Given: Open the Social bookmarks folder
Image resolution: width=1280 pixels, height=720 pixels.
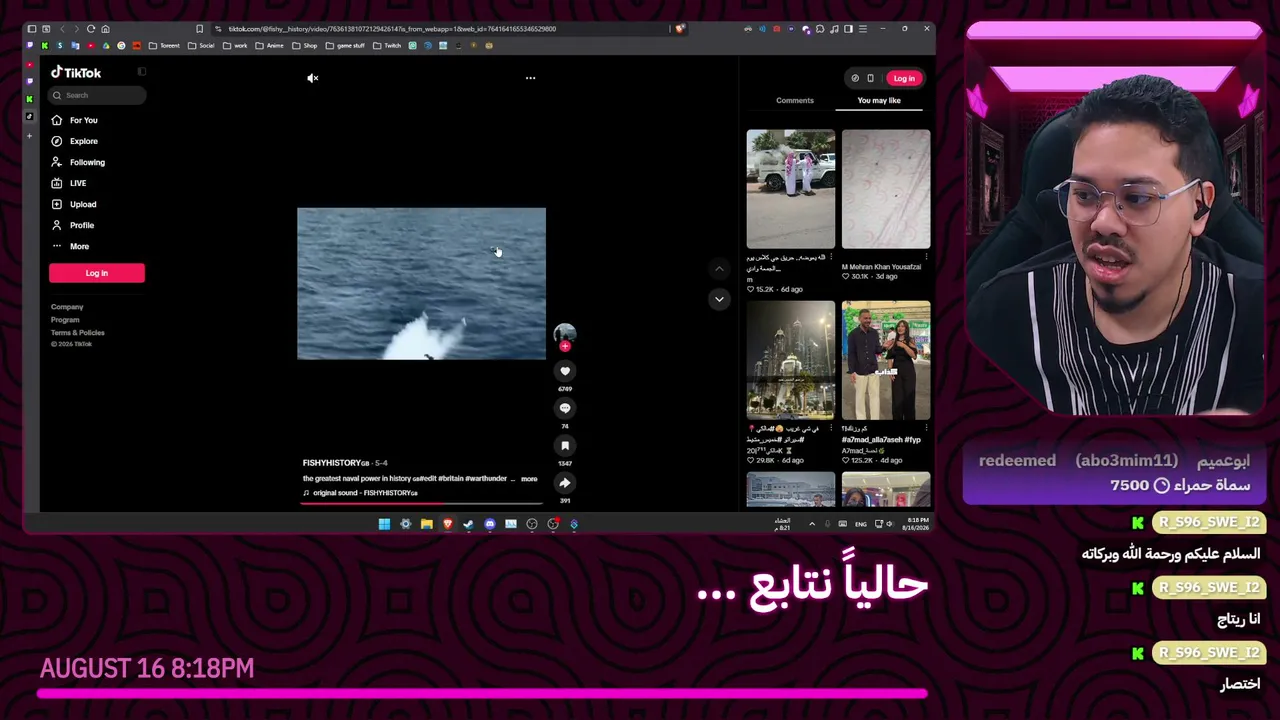Looking at the screenshot, I should (x=201, y=46).
